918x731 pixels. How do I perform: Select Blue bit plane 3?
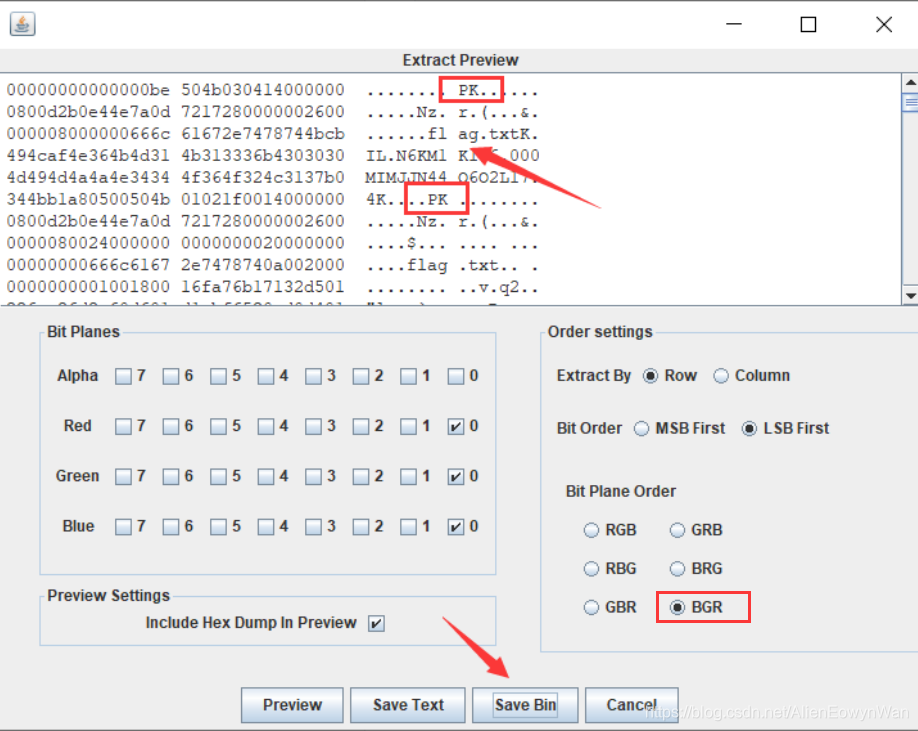(x=313, y=527)
